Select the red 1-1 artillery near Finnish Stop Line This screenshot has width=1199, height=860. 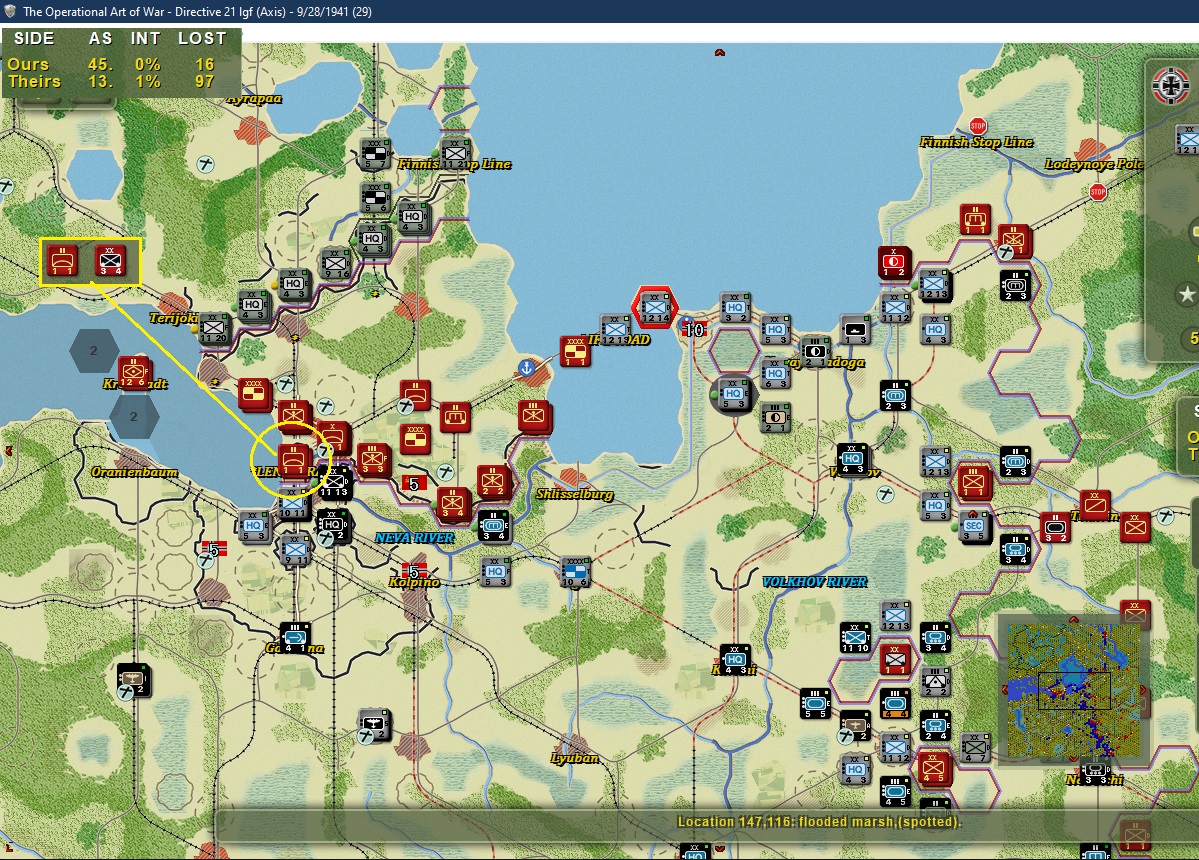[975, 219]
